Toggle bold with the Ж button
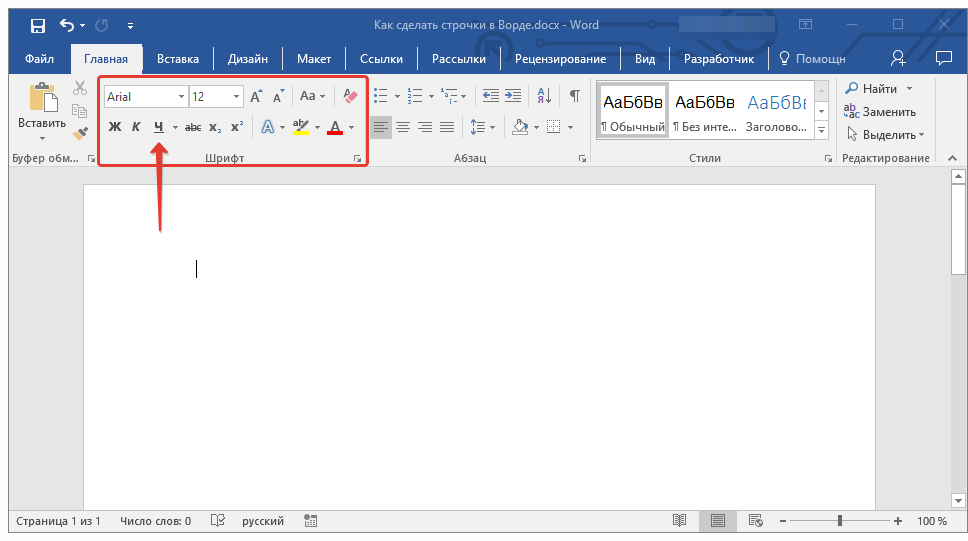 [x=115, y=127]
